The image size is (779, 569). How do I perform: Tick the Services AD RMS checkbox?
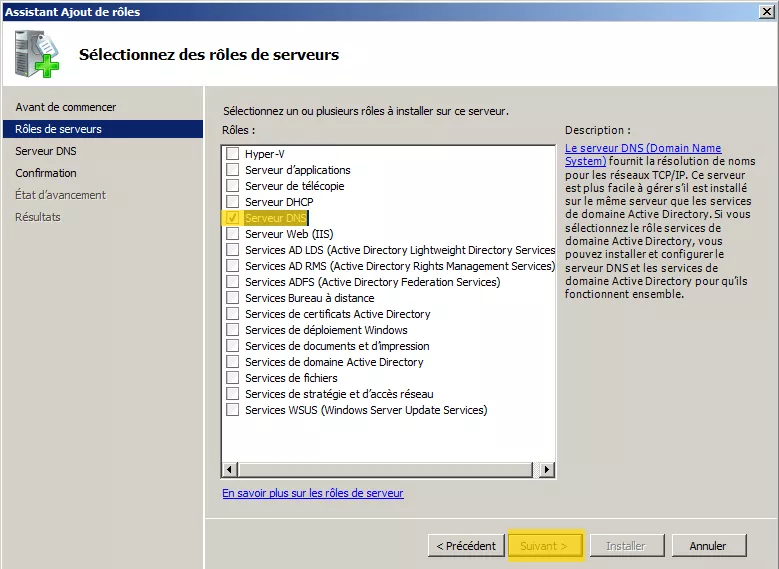click(232, 265)
